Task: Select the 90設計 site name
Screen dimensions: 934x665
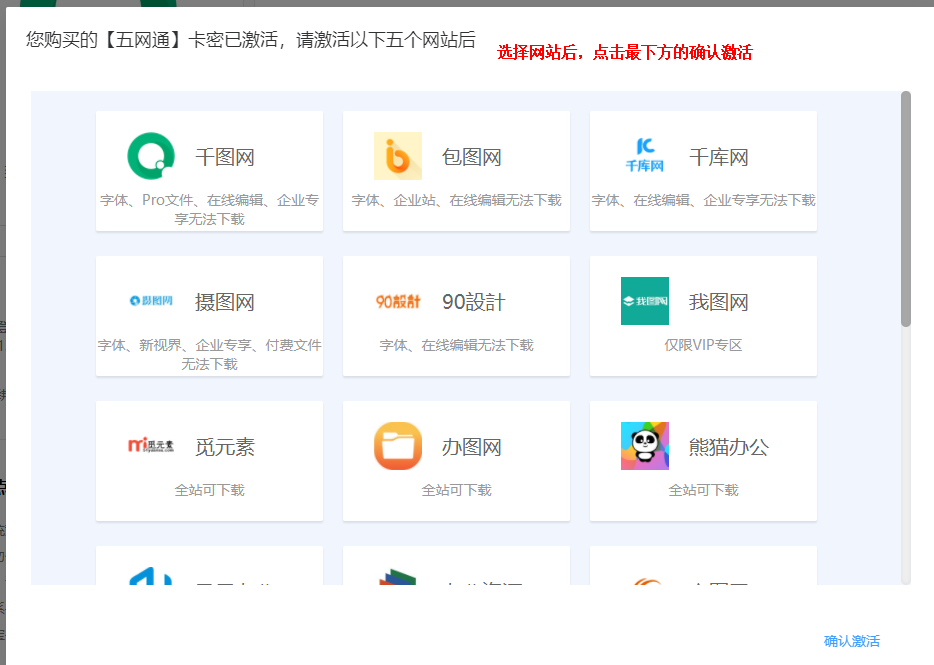Action: (x=474, y=302)
